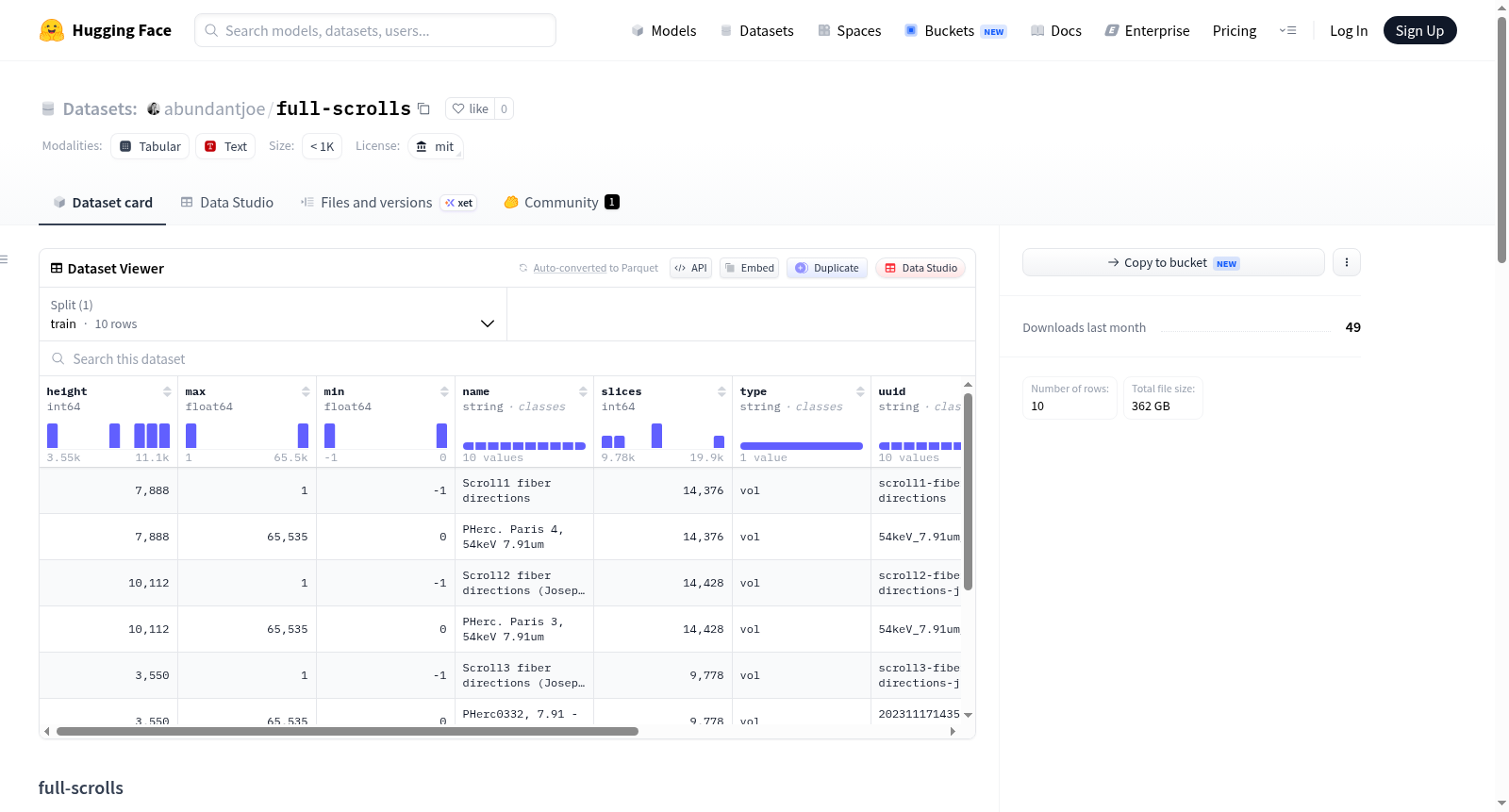
Task: Sort the name column
Action: 583,391
